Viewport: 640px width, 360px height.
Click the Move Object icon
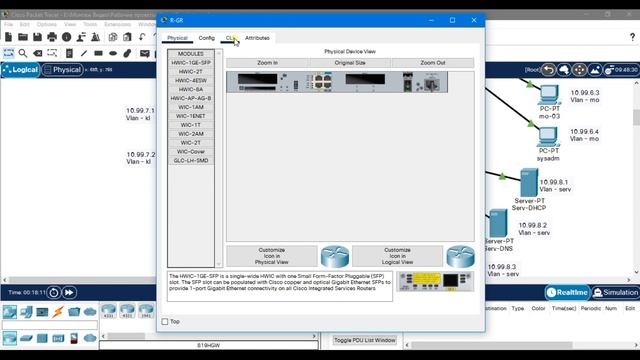point(579,70)
